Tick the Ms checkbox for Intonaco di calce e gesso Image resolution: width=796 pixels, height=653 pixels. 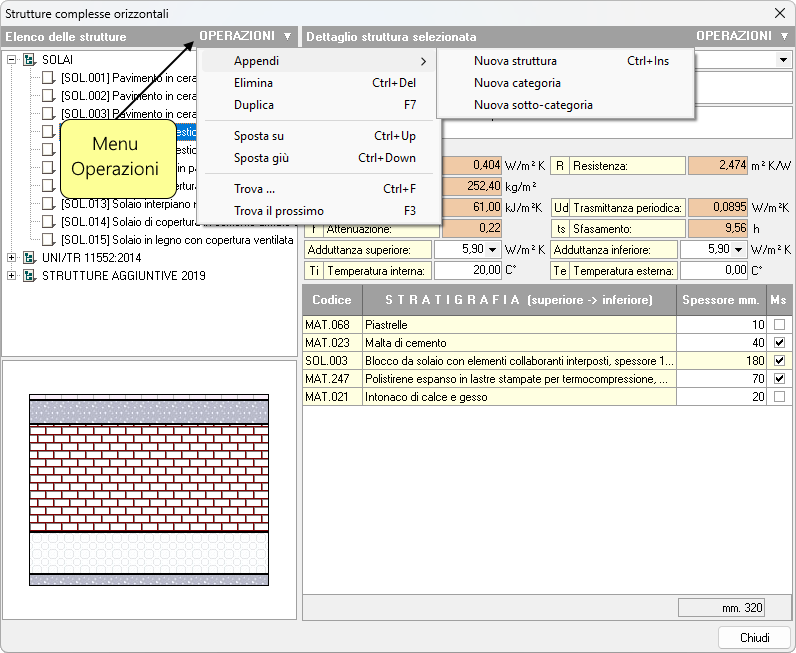779,397
